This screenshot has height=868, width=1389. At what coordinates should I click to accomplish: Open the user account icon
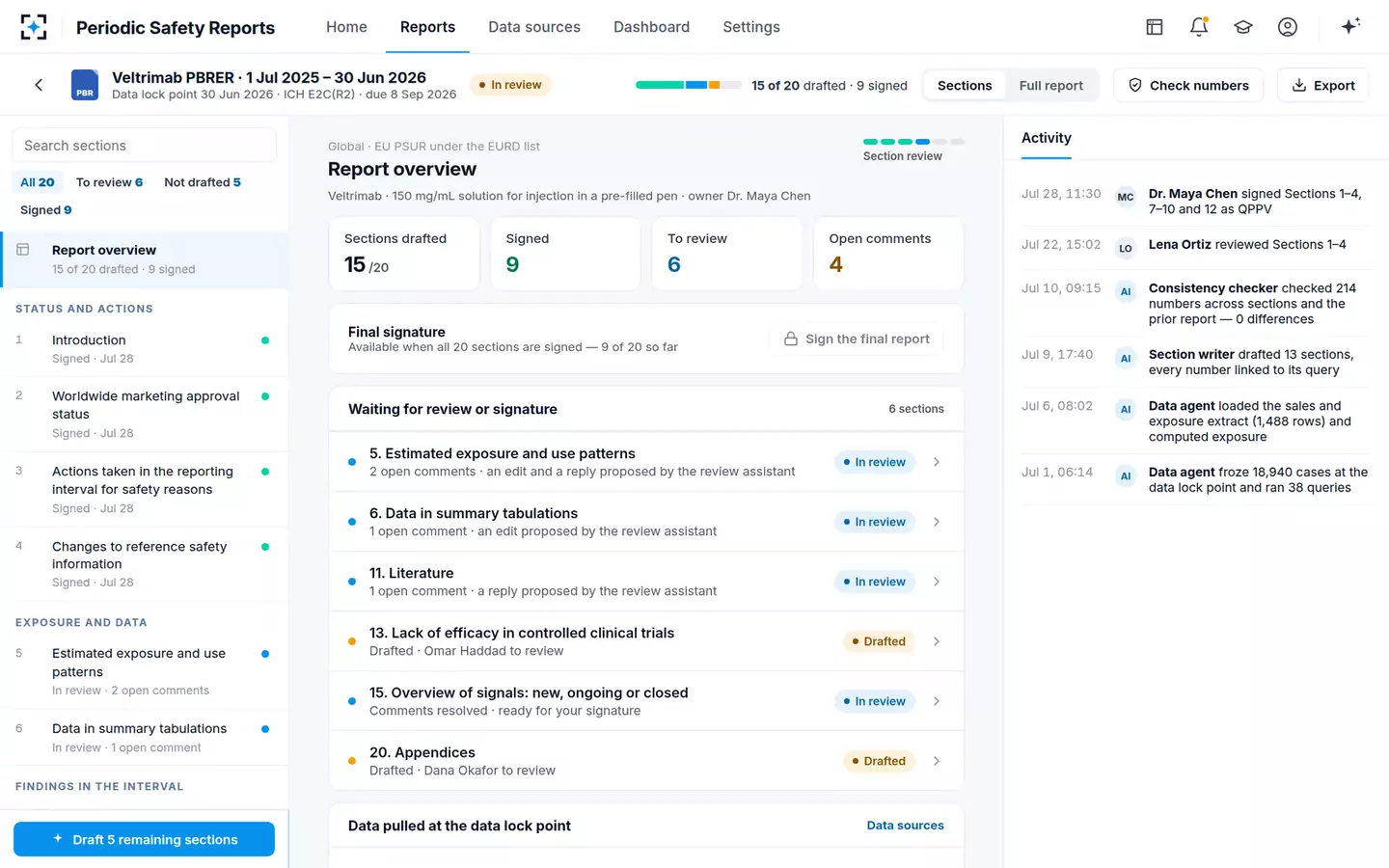point(1288,27)
